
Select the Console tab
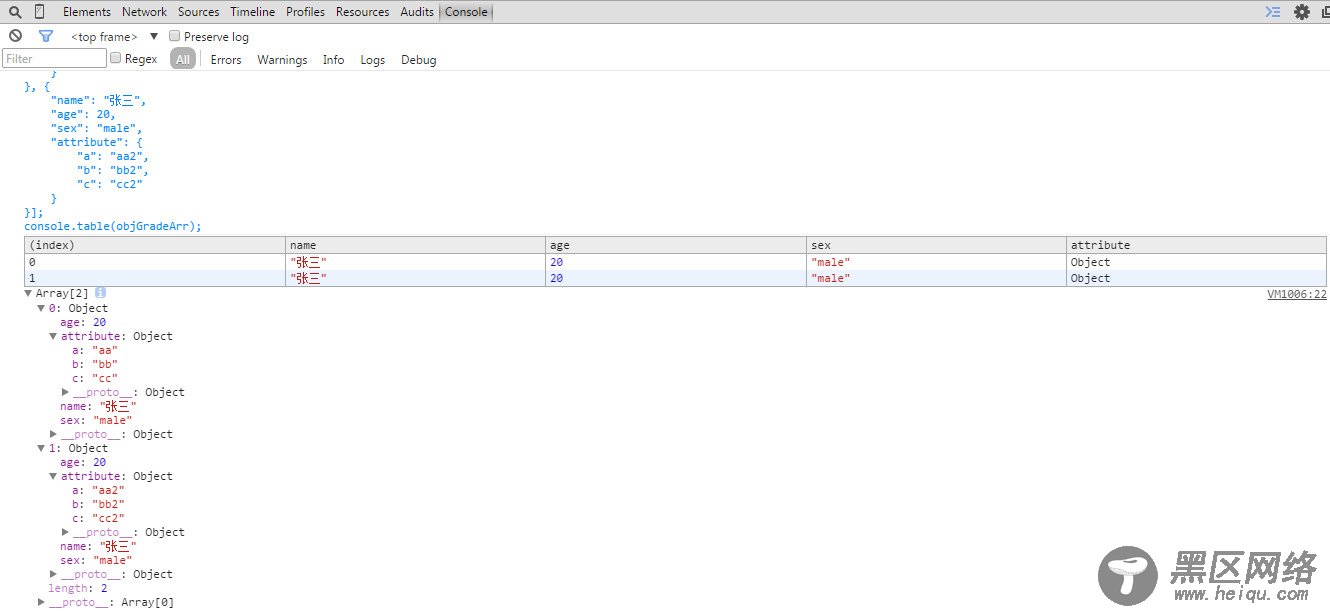pos(467,12)
